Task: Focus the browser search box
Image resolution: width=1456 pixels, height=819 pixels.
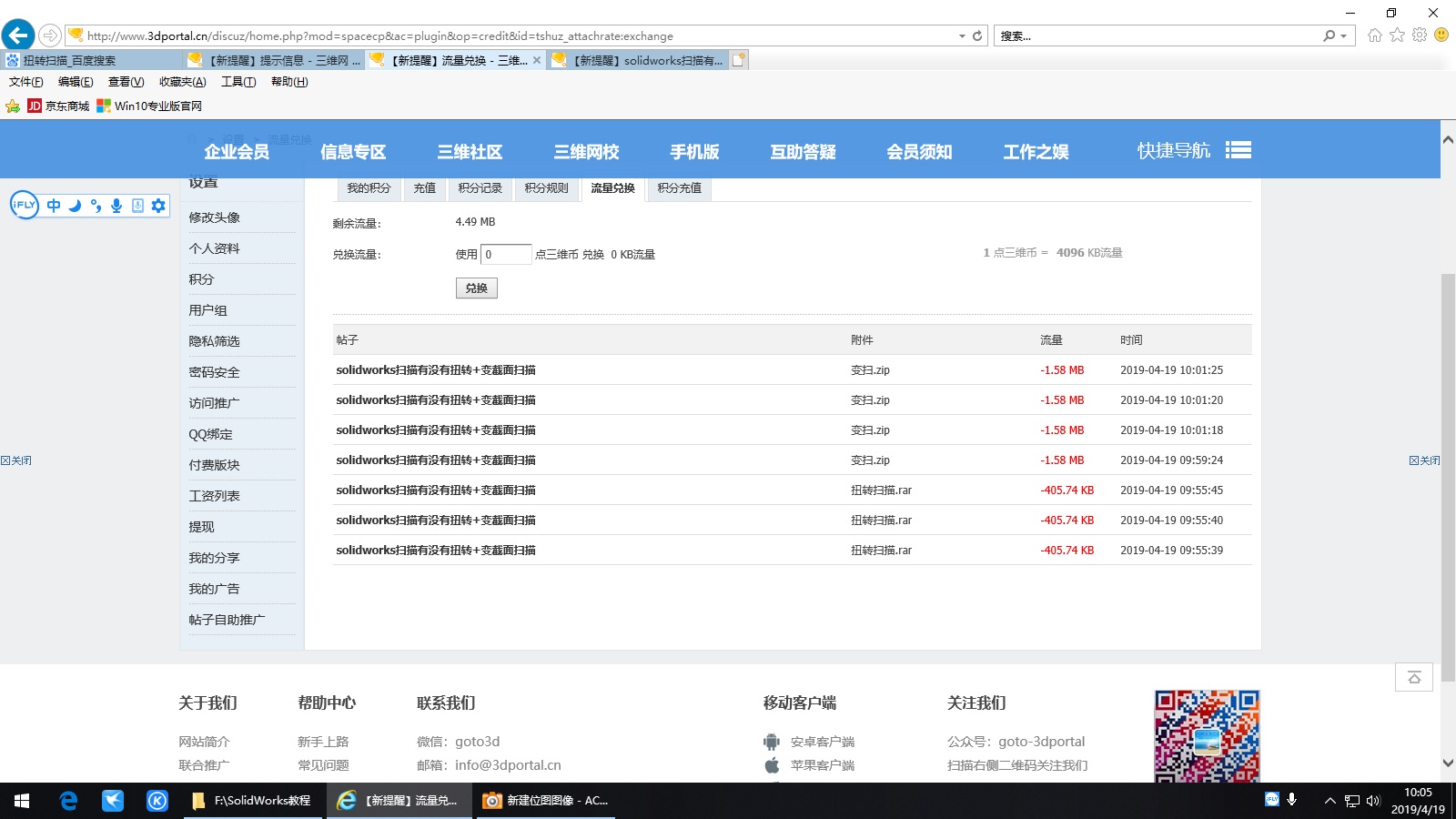Action: (1158, 36)
